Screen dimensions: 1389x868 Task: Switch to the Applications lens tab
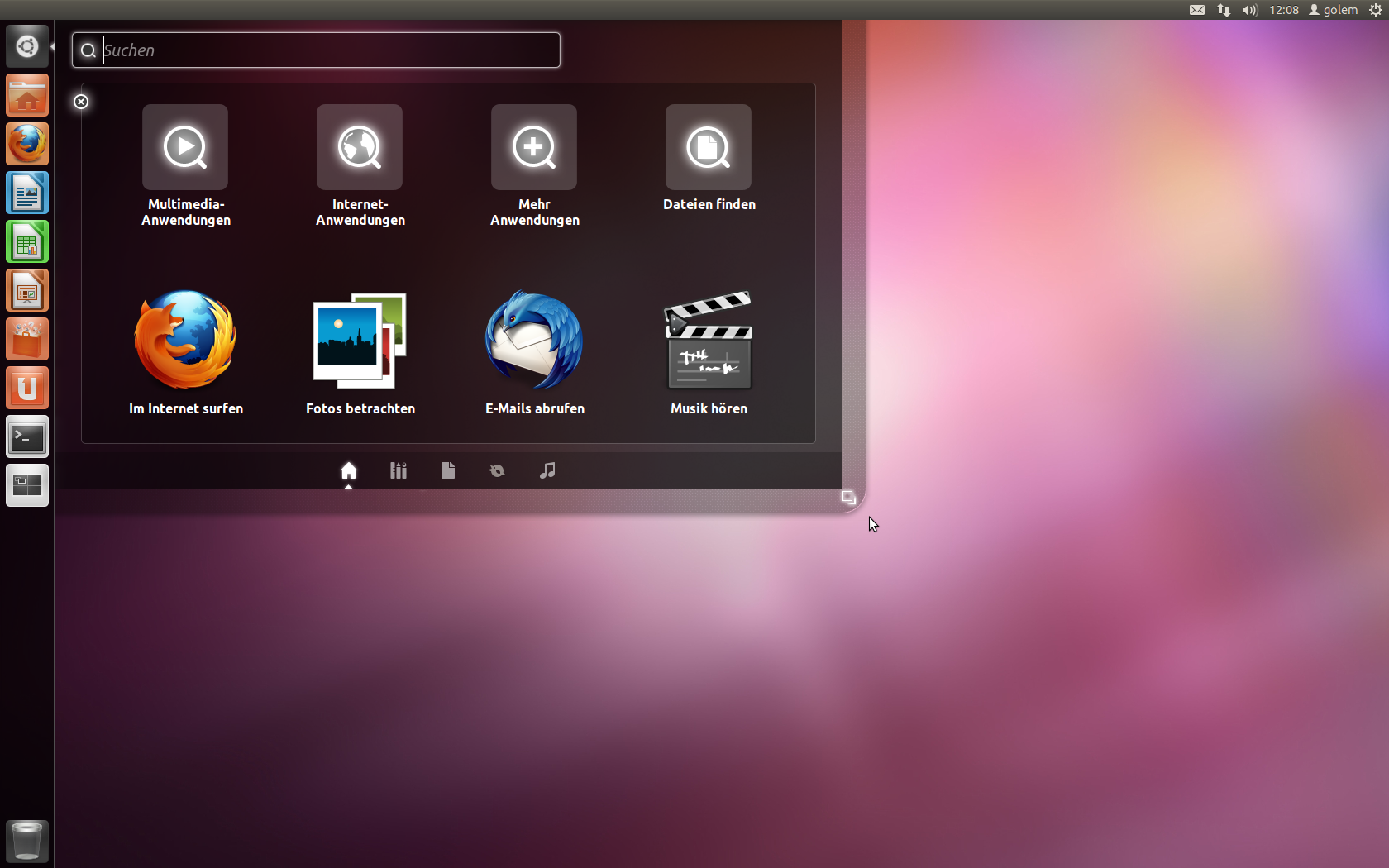click(398, 470)
